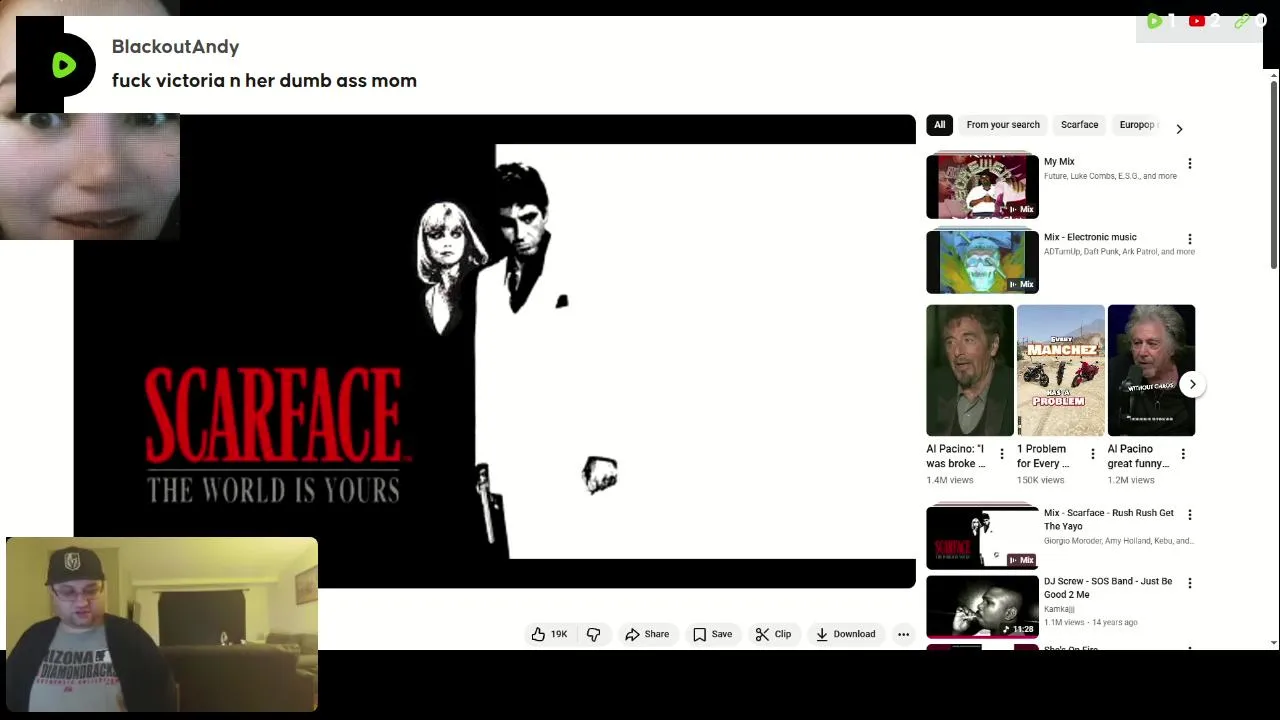
Task: Open the Share dialog for the video
Action: pyautogui.click(x=647, y=634)
